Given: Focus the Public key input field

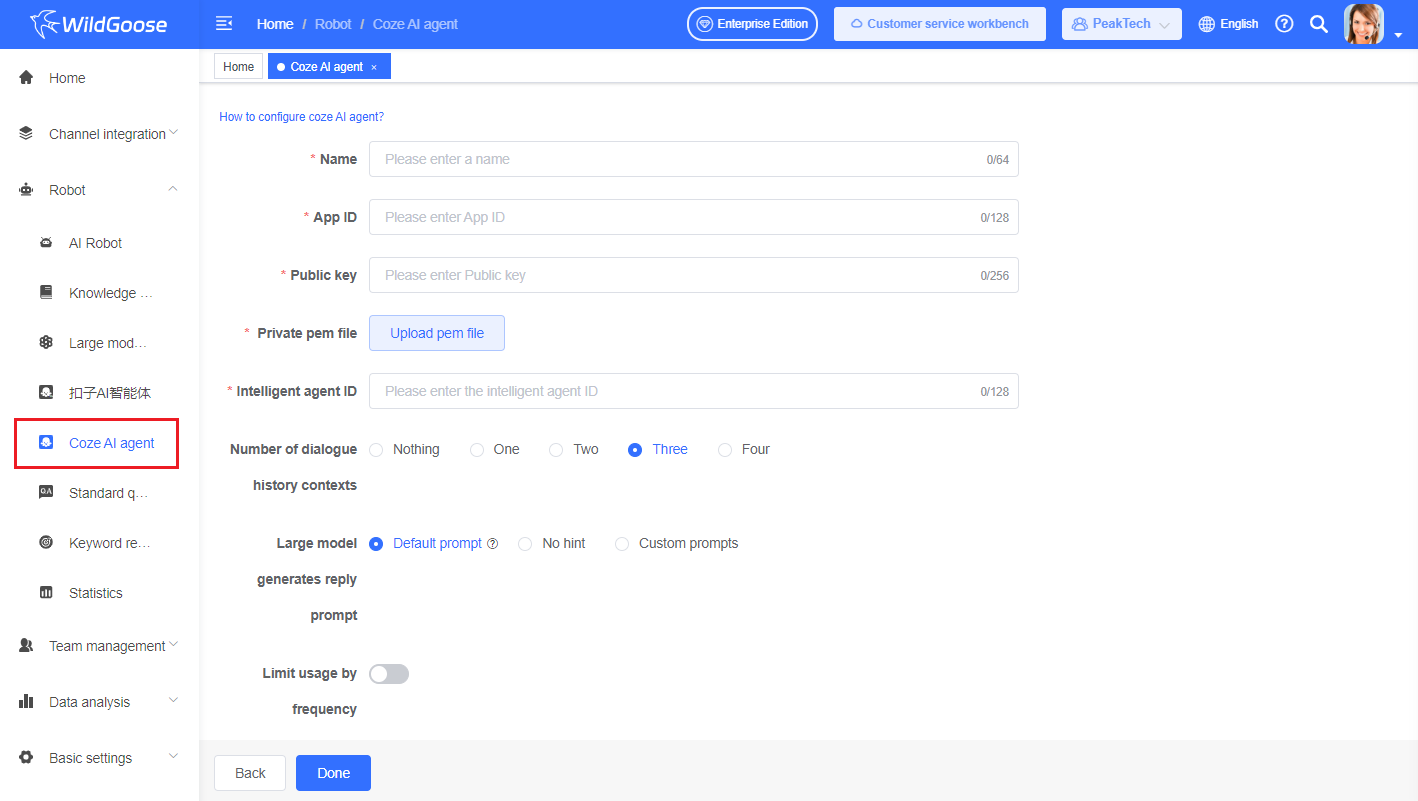Looking at the screenshot, I should (x=694, y=275).
